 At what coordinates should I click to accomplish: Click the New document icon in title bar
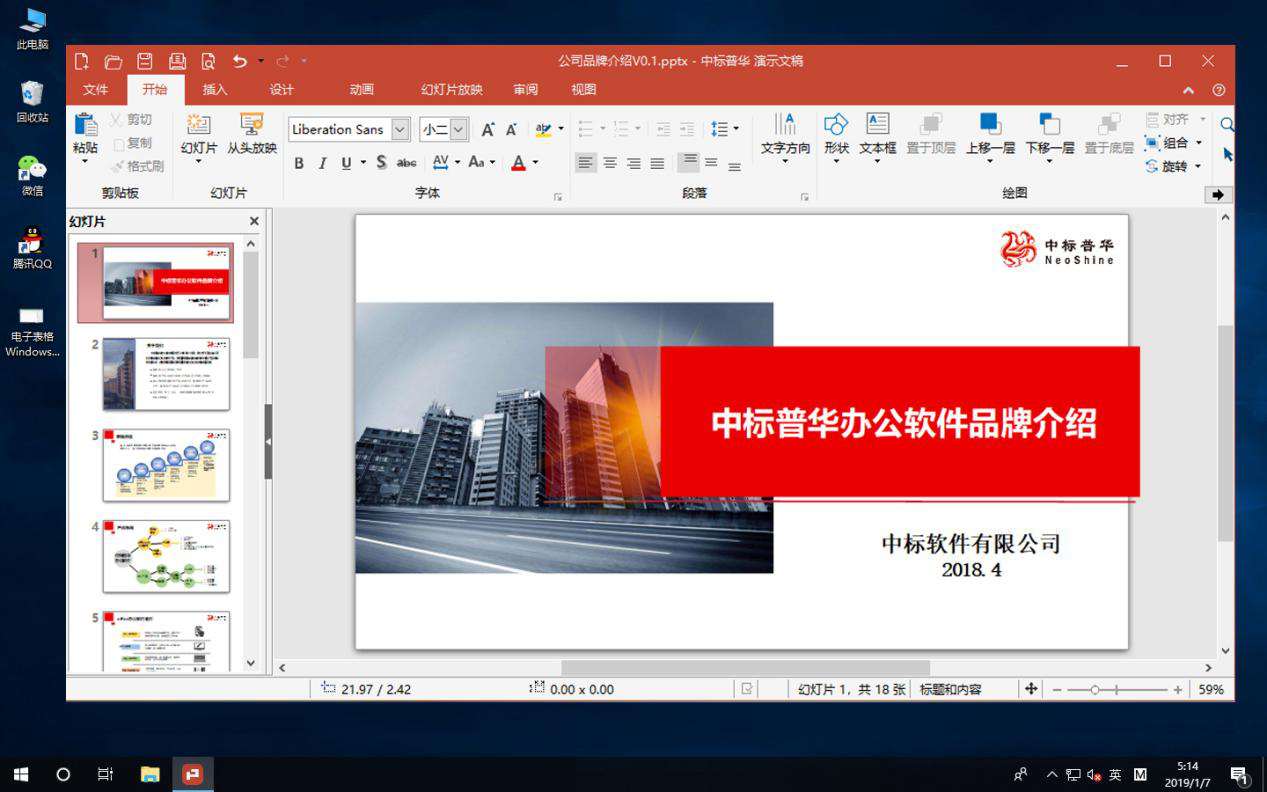click(82, 61)
